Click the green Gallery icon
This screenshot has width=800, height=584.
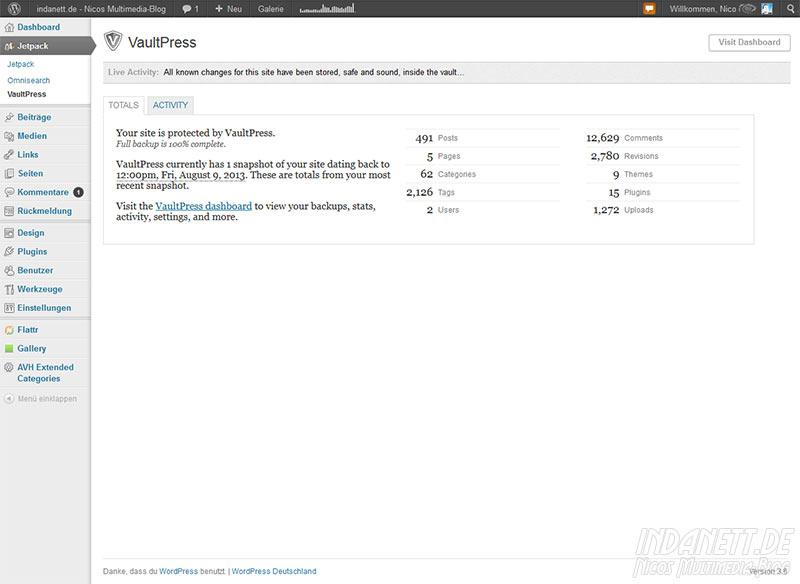[9, 349]
